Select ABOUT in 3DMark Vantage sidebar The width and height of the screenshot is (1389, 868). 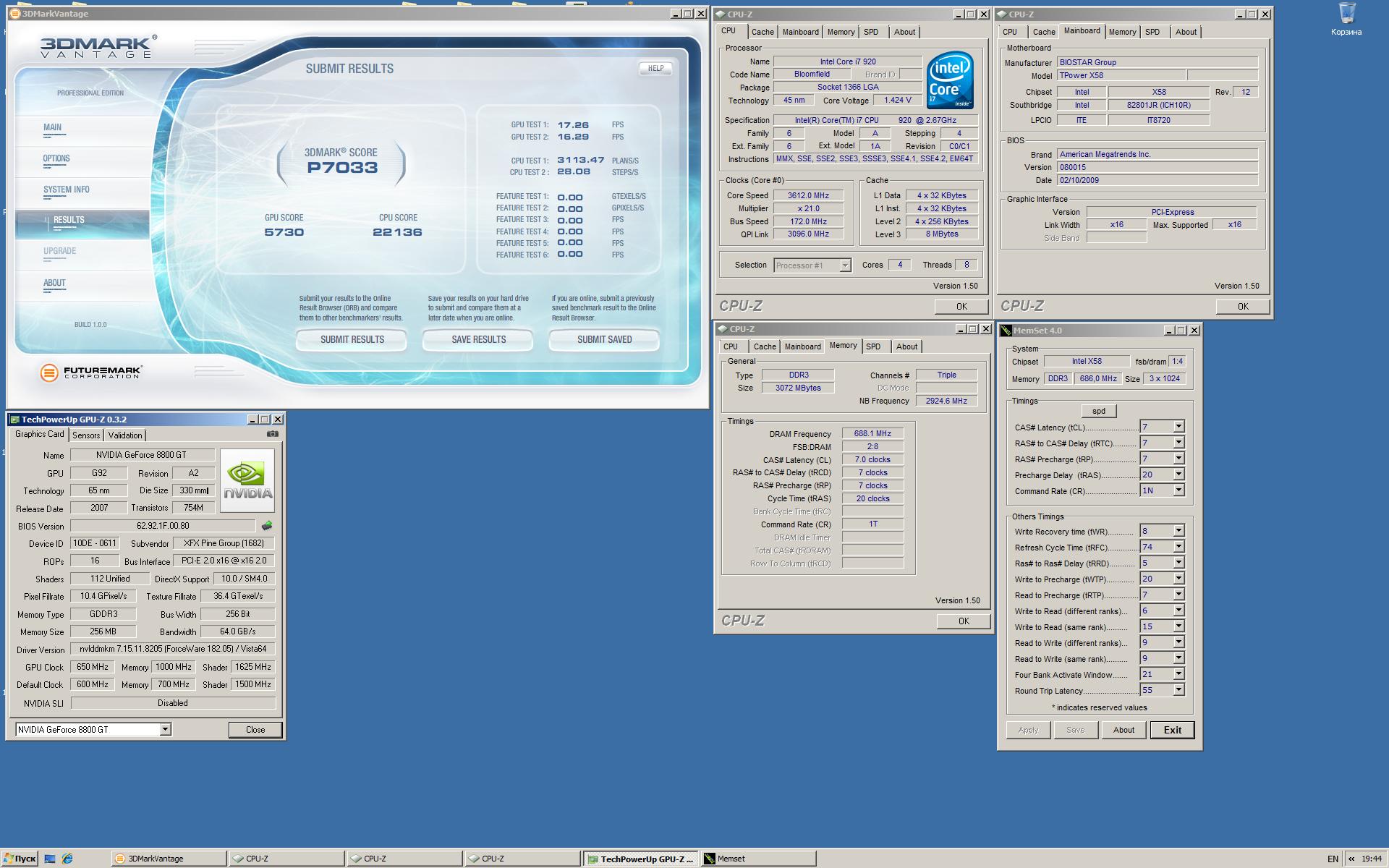coord(54,283)
